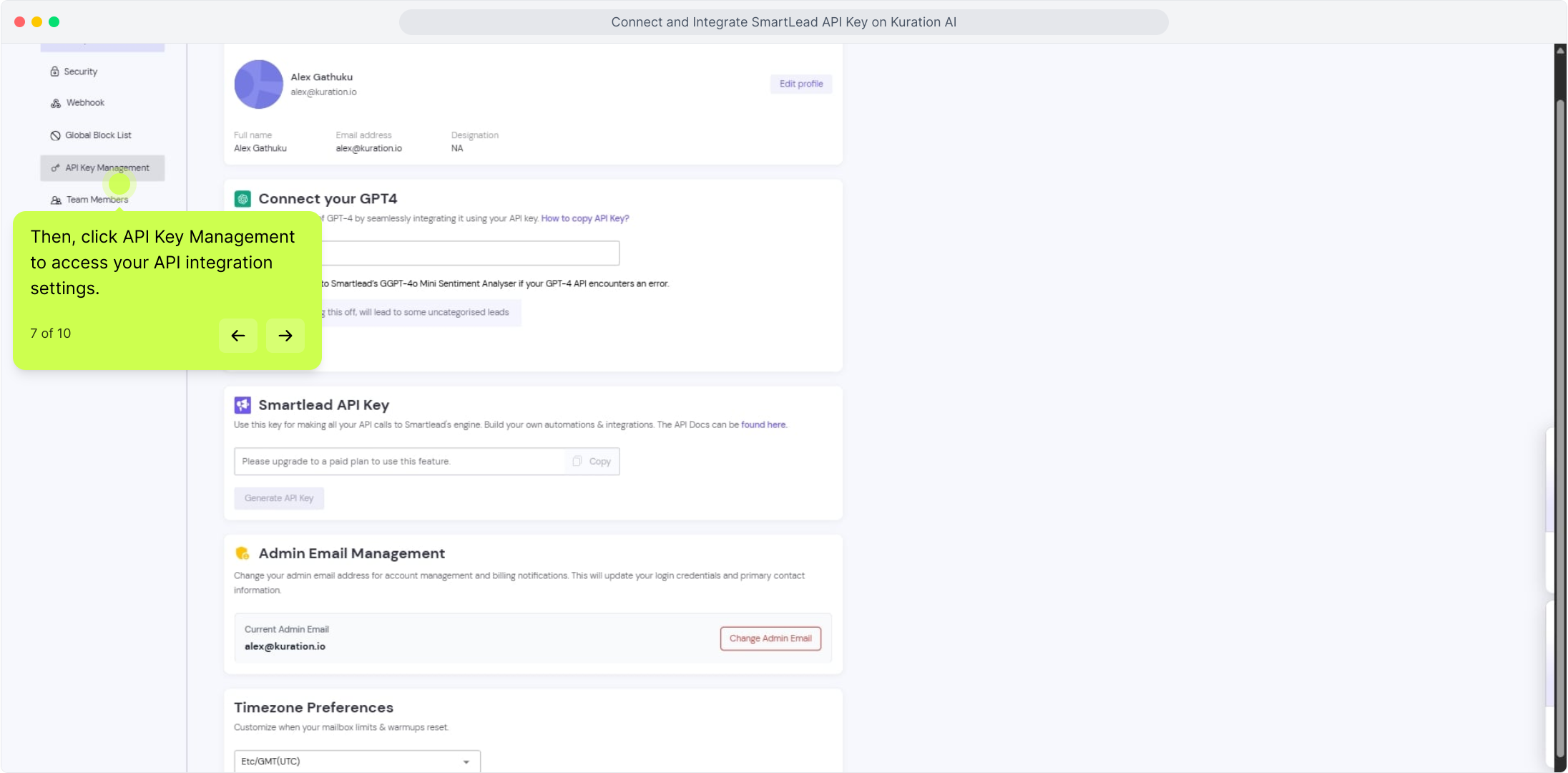Click the Security lock icon

click(x=55, y=72)
